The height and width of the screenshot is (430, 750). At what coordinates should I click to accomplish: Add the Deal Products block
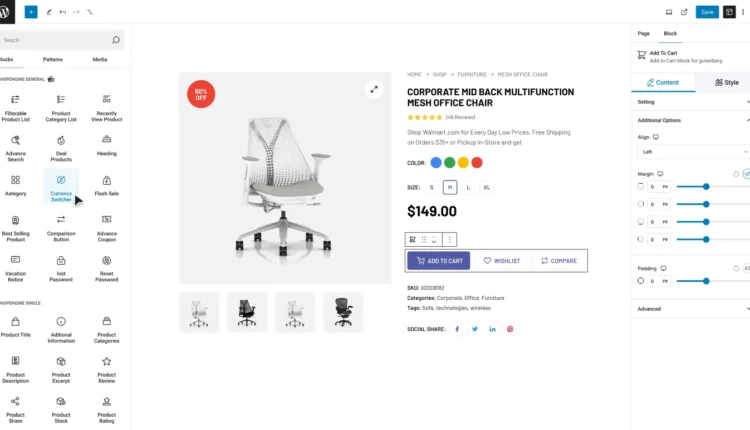click(61, 148)
